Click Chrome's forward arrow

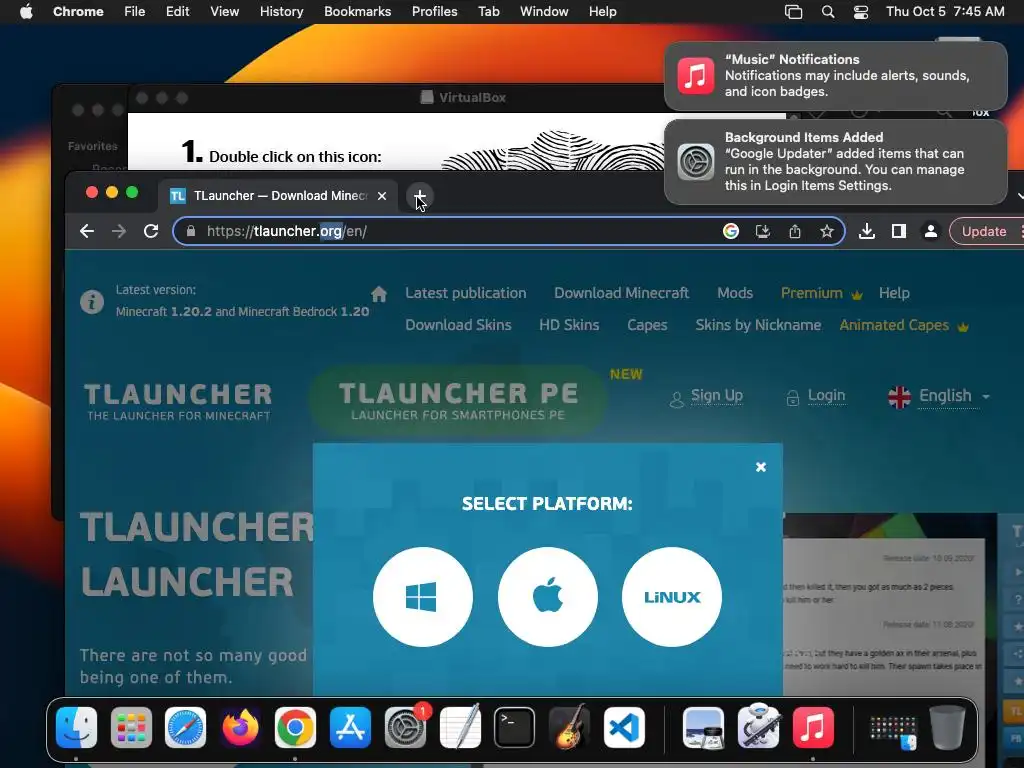point(119,231)
